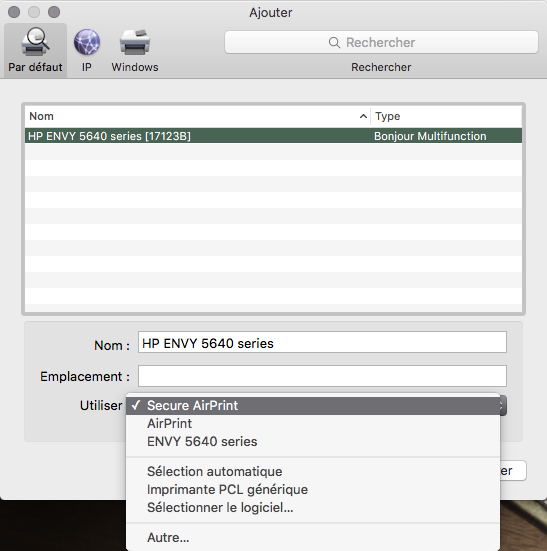Choose AirPrint driver option

pos(313,423)
